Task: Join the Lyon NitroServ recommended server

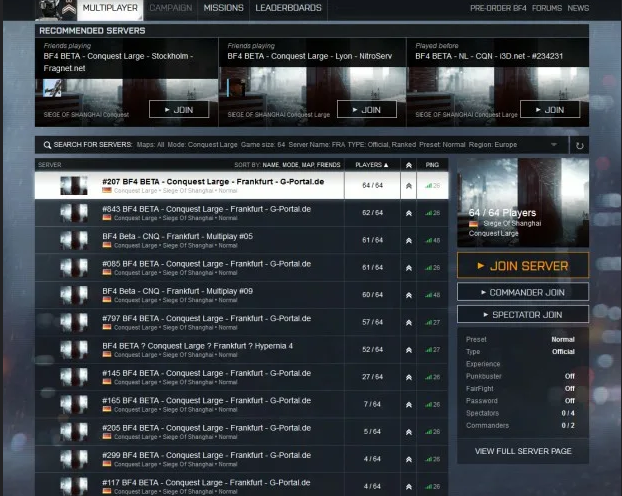Action: click(x=367, y=110)
